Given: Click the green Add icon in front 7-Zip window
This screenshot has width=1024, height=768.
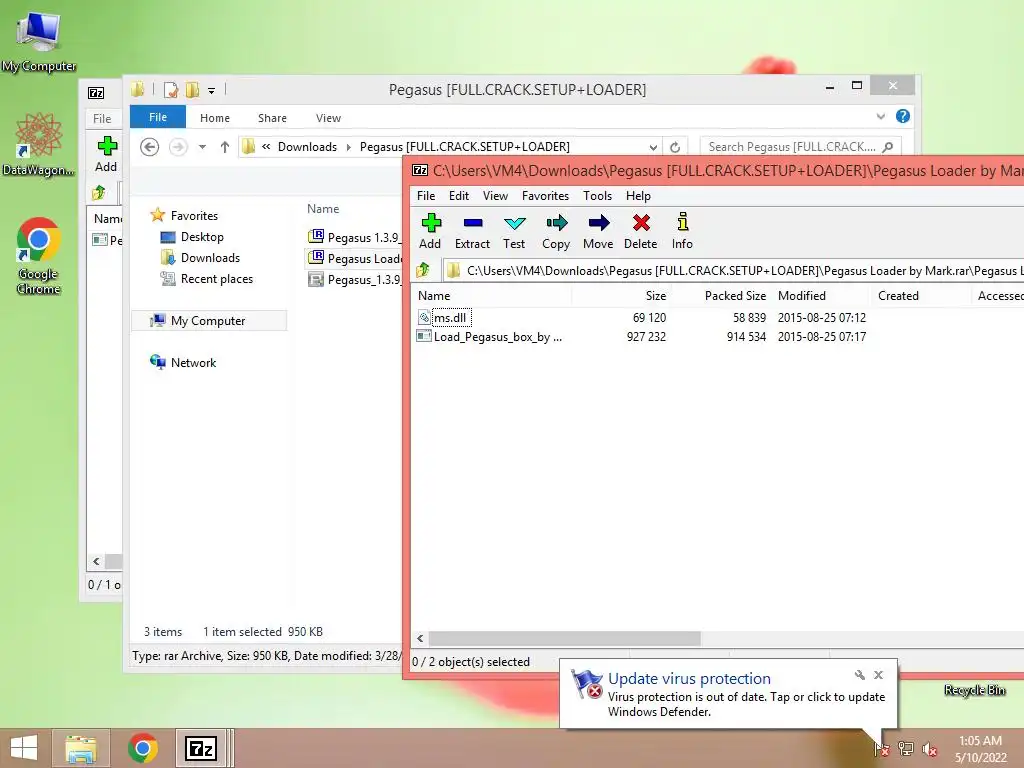Looking at the screenshot, I should click(431, 223).
